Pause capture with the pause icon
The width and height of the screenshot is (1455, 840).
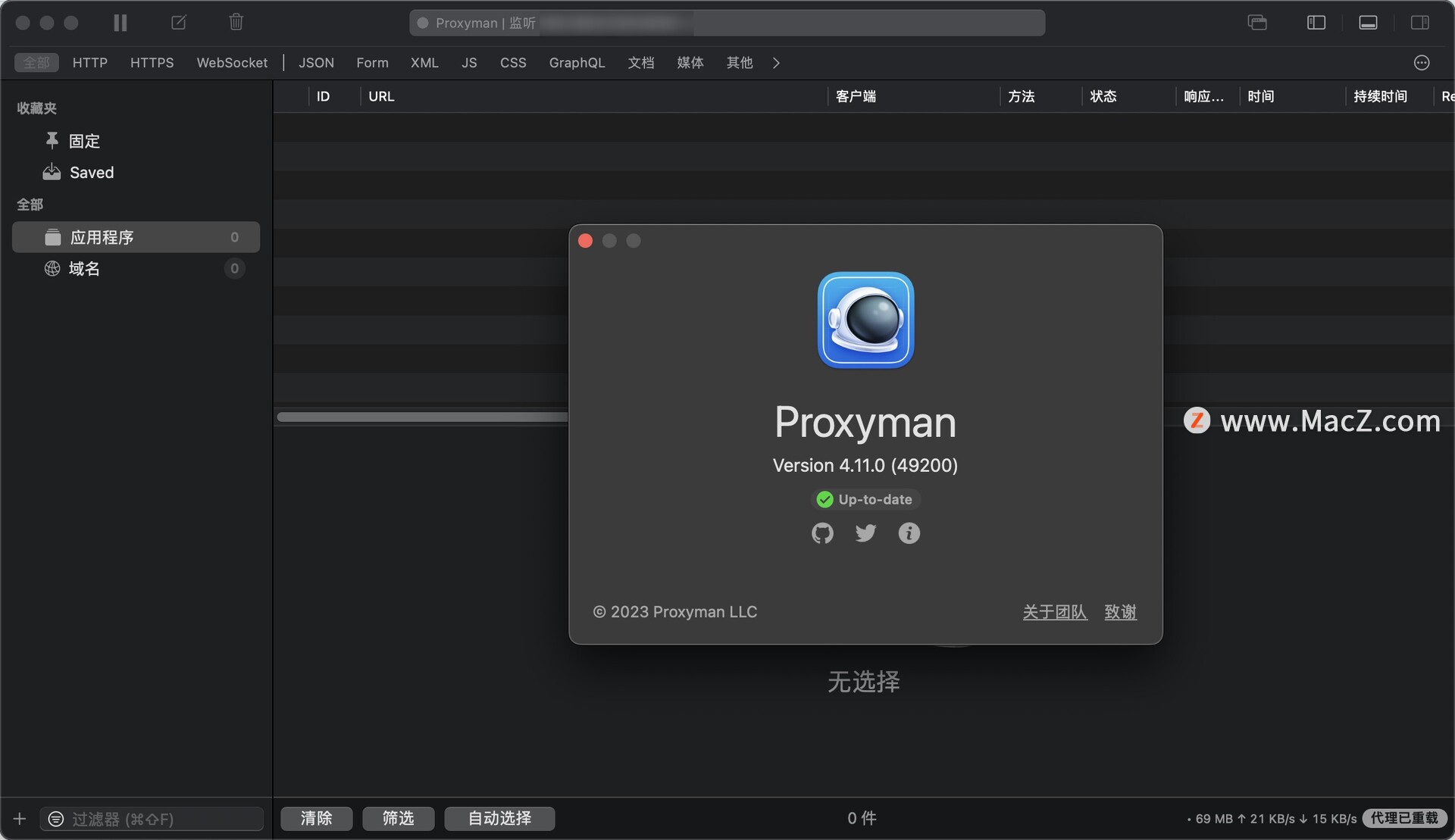[120, 23]
